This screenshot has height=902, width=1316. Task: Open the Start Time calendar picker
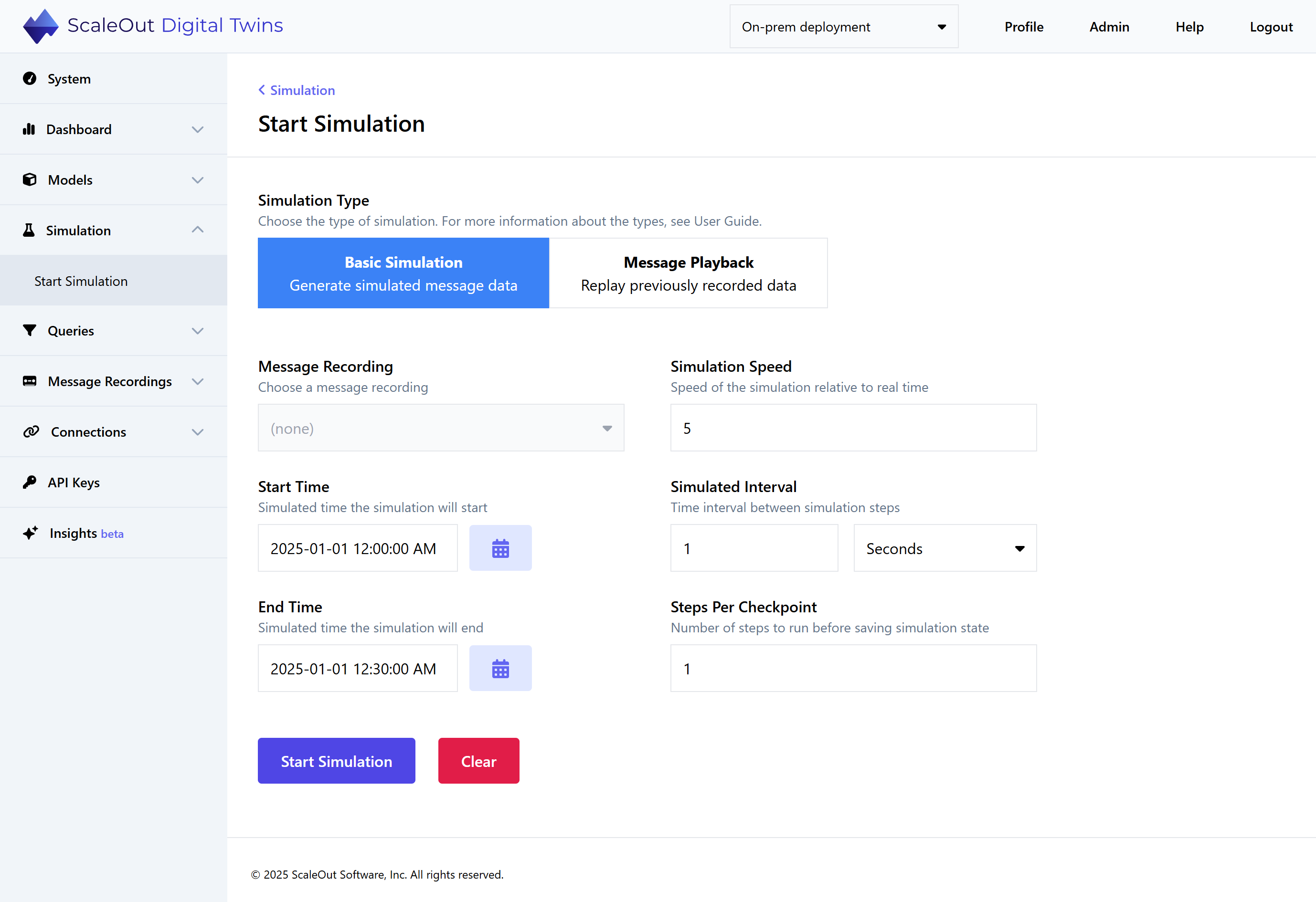500,548
